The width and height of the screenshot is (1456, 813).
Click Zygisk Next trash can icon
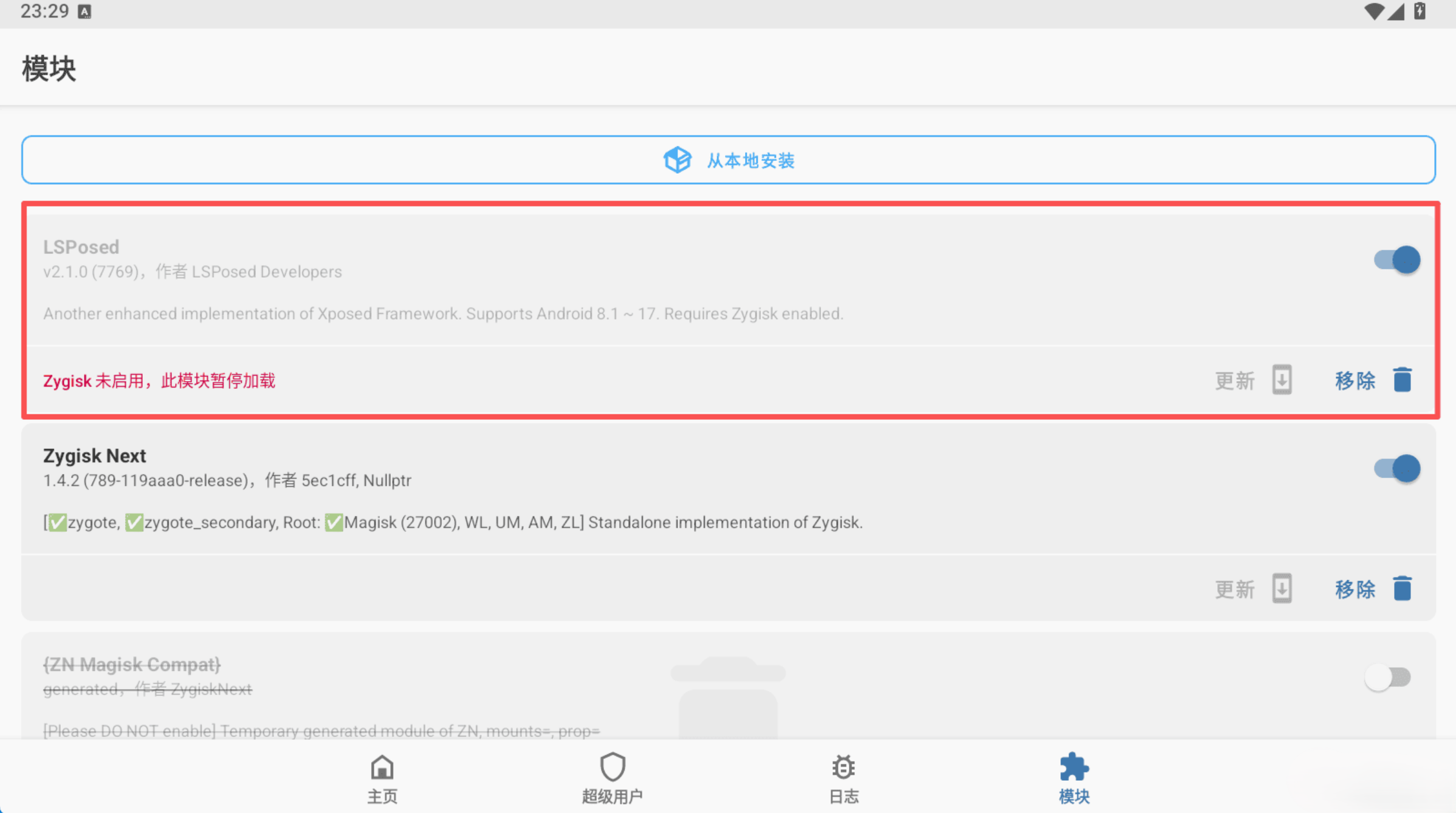[1403, 589]
